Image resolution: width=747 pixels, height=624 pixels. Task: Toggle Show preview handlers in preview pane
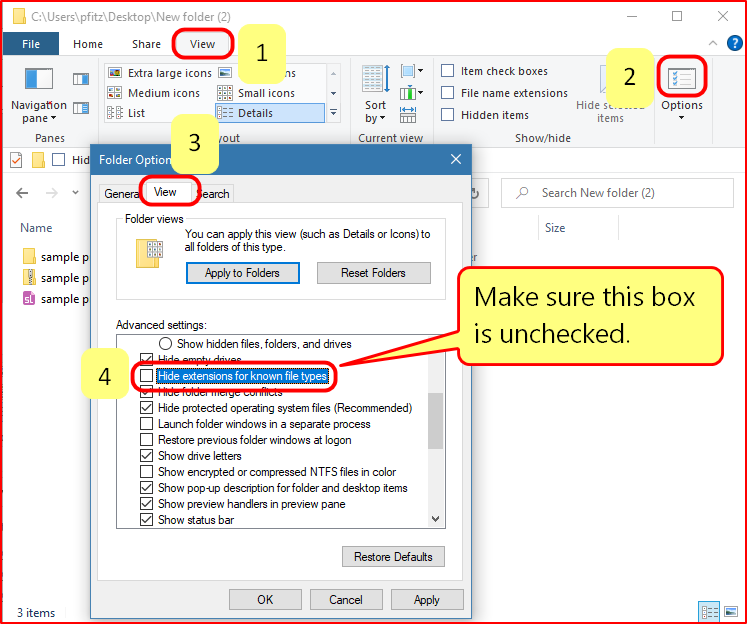point(146,503)
